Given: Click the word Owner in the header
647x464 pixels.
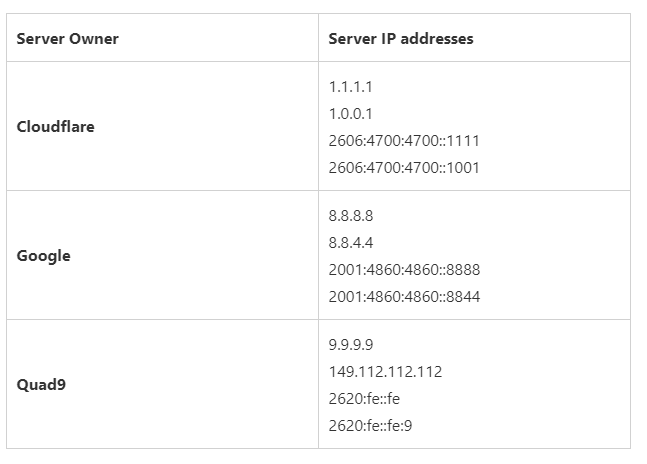Looking at the screenshot, I should point(94,38).
